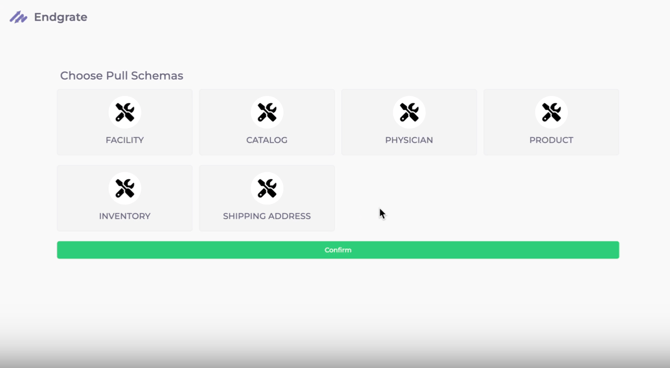
Task: Select the PRODUCT label
Action: coord(551,140)
